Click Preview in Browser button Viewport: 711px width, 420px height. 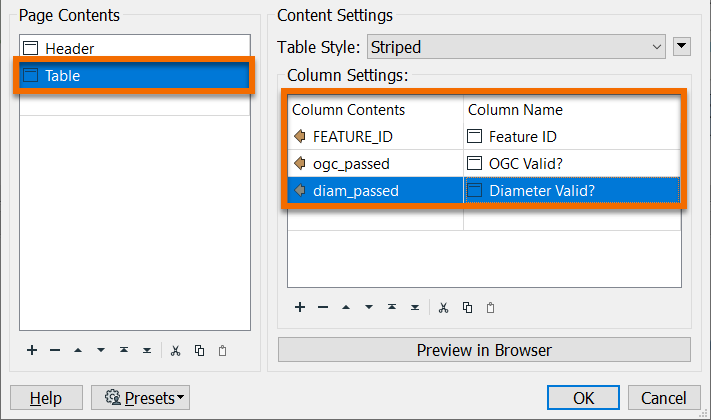click(484, 350)
